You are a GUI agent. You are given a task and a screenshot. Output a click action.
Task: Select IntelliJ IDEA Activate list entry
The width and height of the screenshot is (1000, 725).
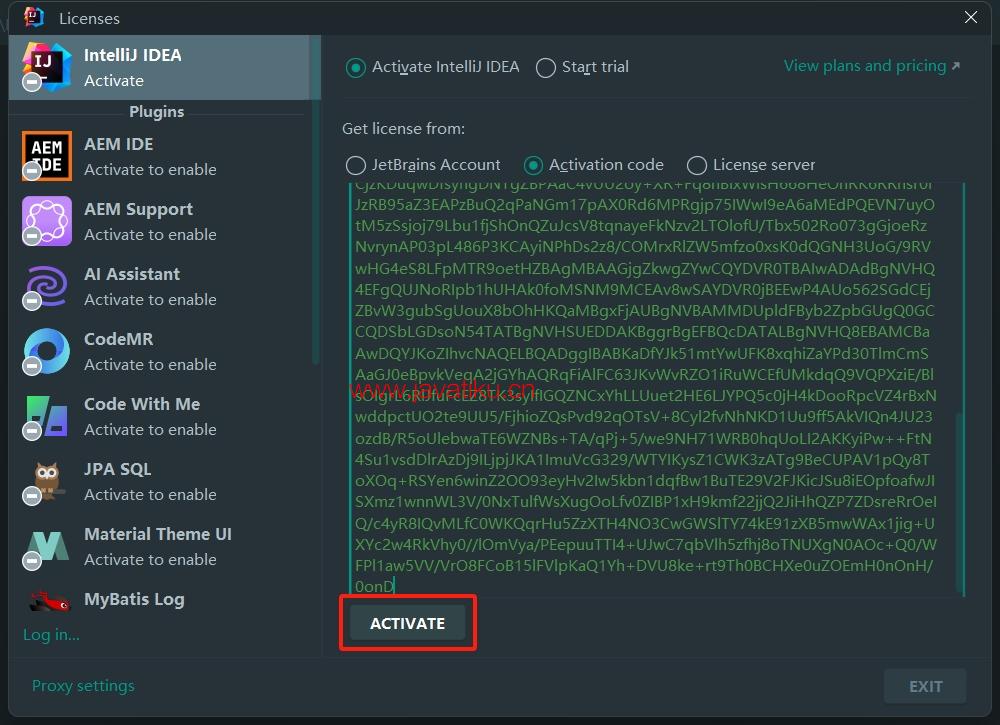click(160, 68)
